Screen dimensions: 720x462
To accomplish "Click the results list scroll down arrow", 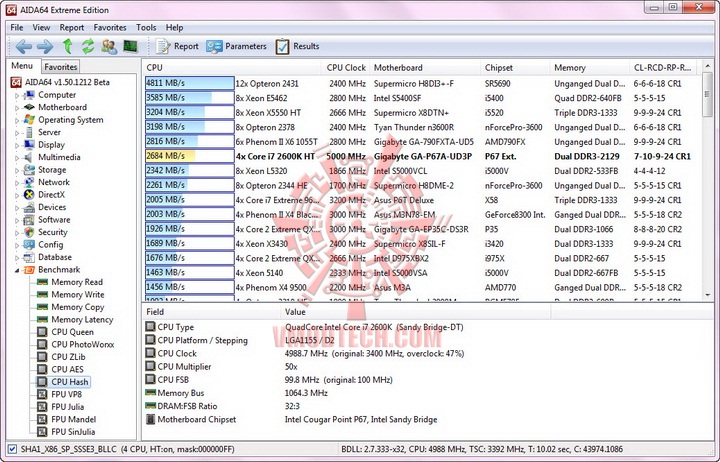I will (x=707, y=295).
